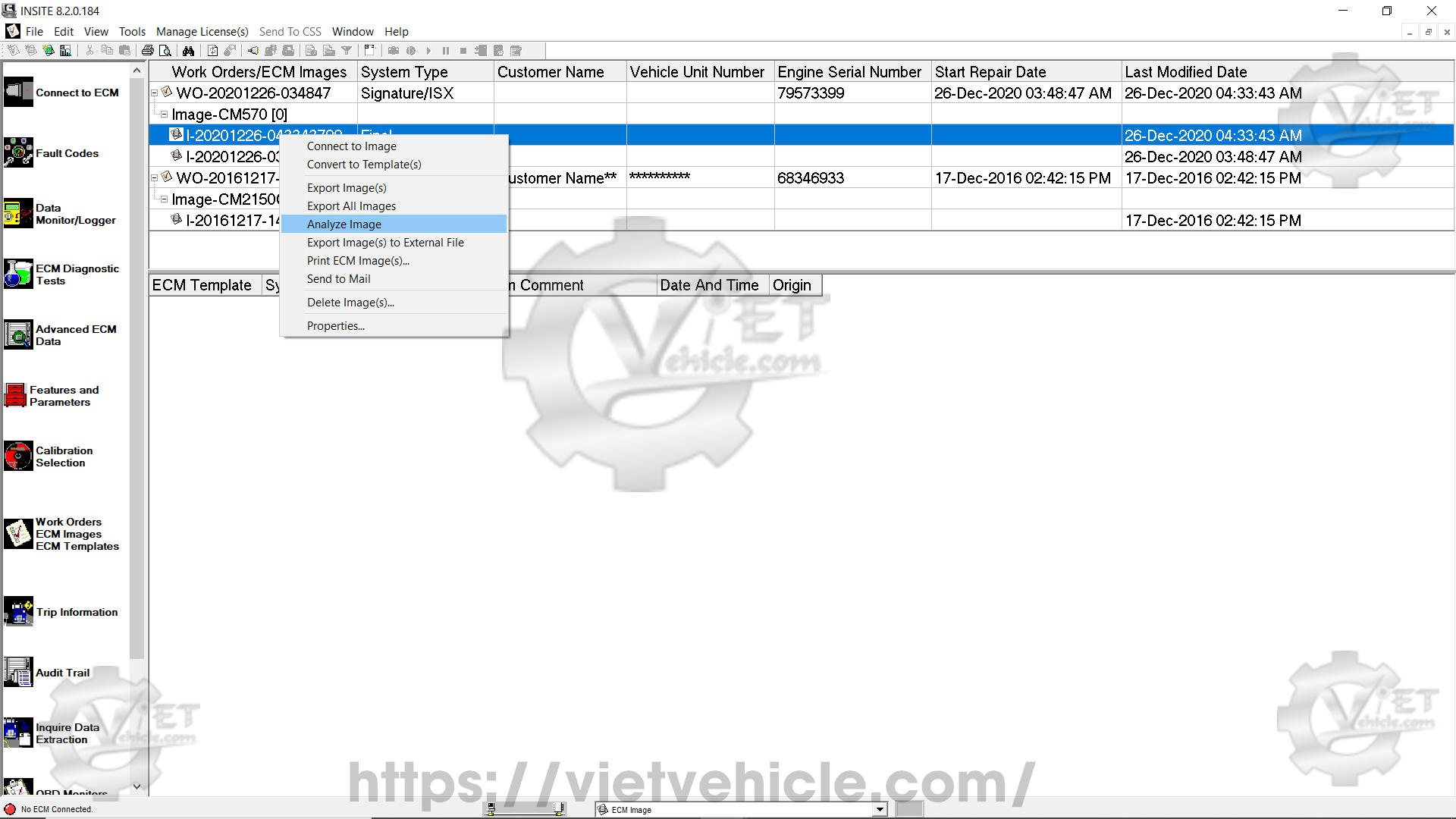This screenshot has height=819, width=1456.
Task: Select Analyze Image from context menu
Action: [344, 224]
